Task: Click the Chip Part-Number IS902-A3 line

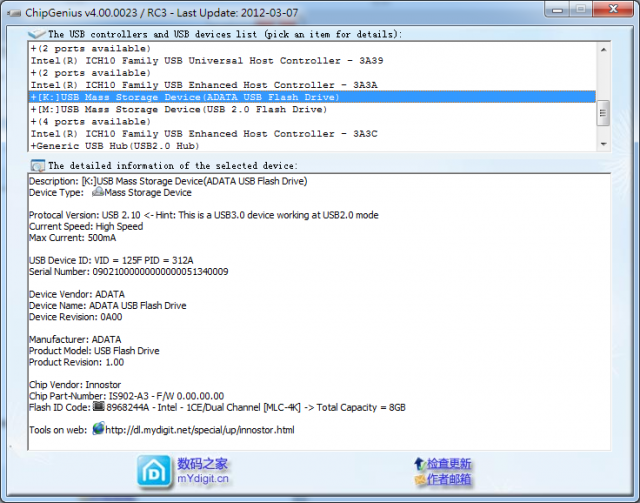Action: click(127, 396)
